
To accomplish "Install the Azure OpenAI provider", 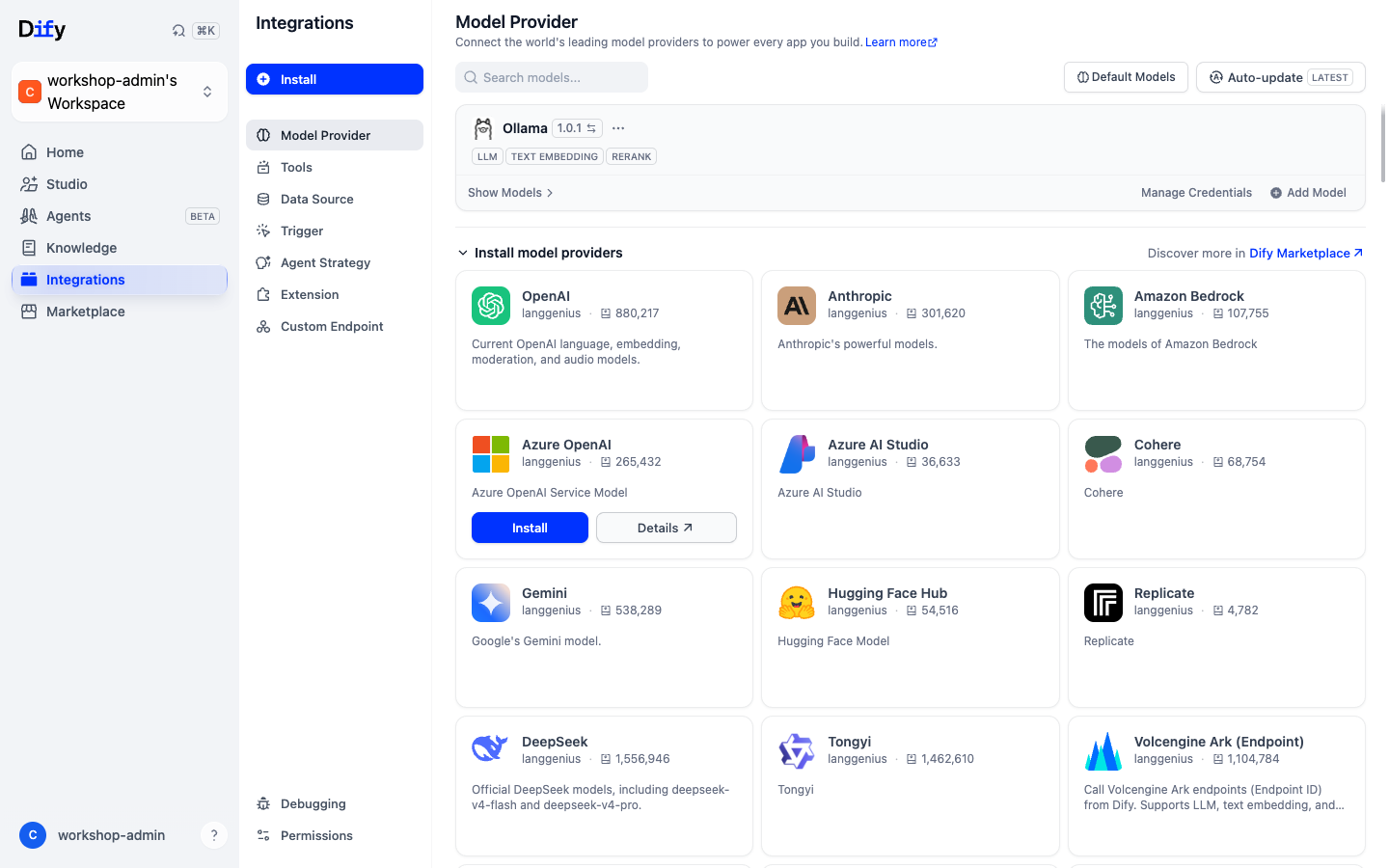I will (x=530, y=528).
